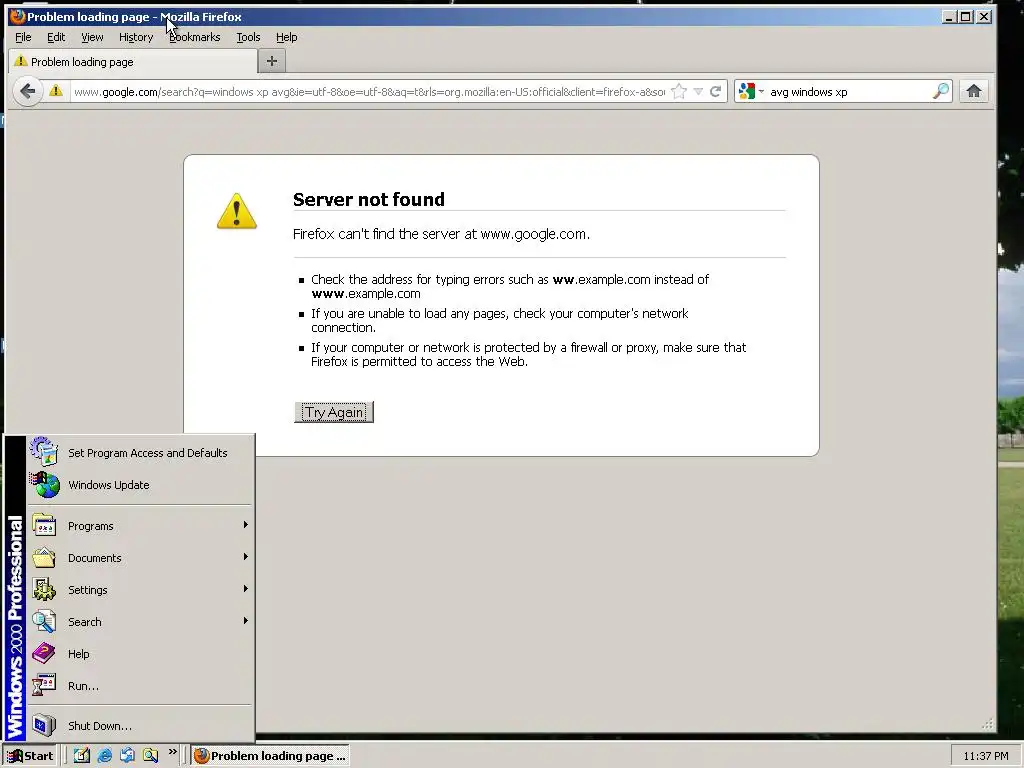
Task: Open the Tools menu
Action: pos(248,37)
